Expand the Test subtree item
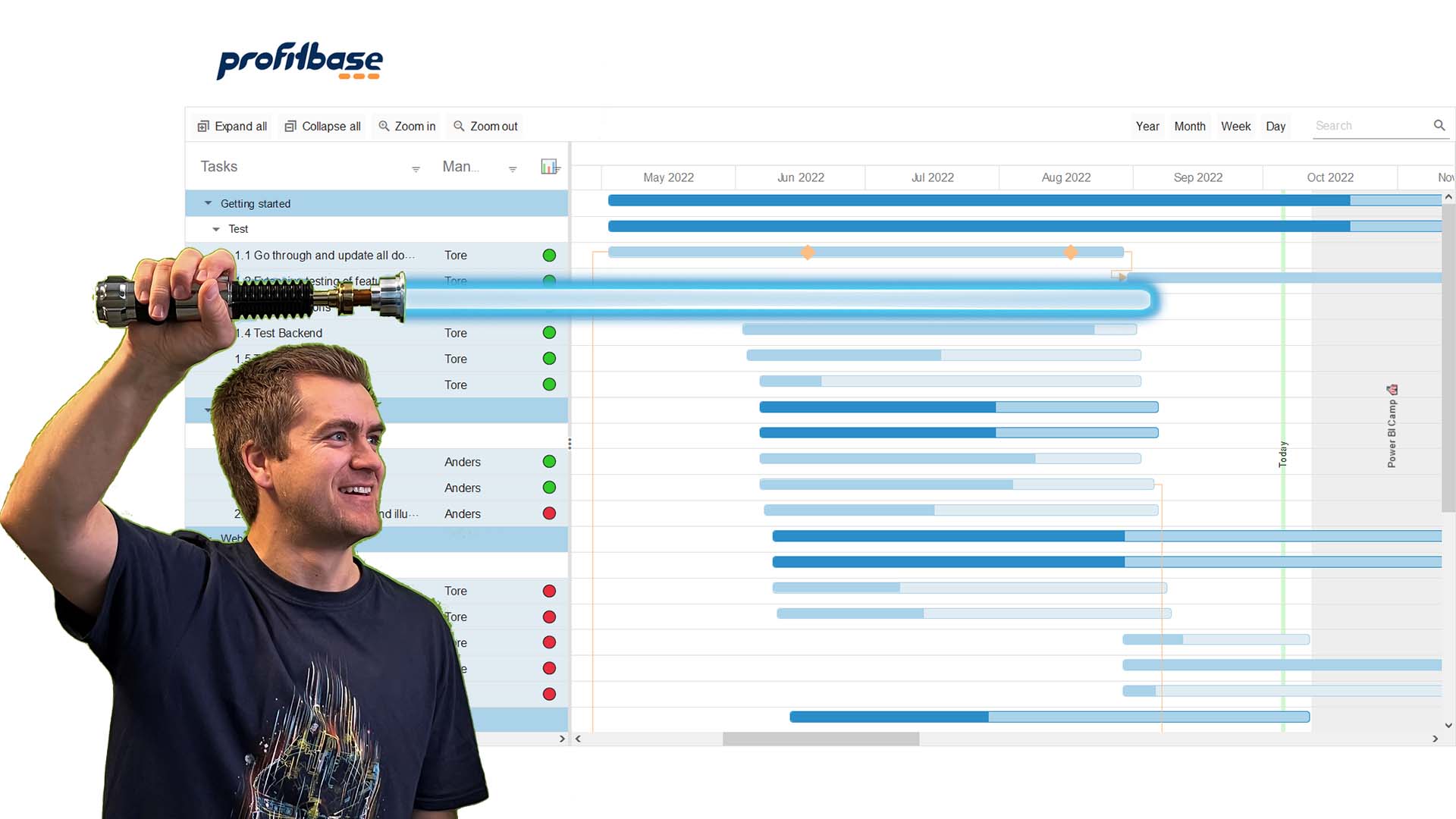This screenshot has height=819, width=1456. pos(218,228)
